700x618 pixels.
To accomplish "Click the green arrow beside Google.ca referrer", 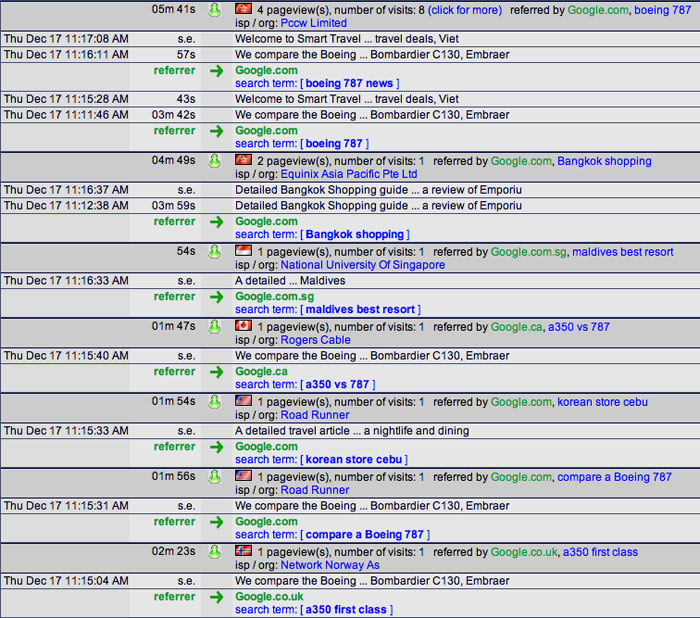I will pyautogui.click(x=217, y=372).
